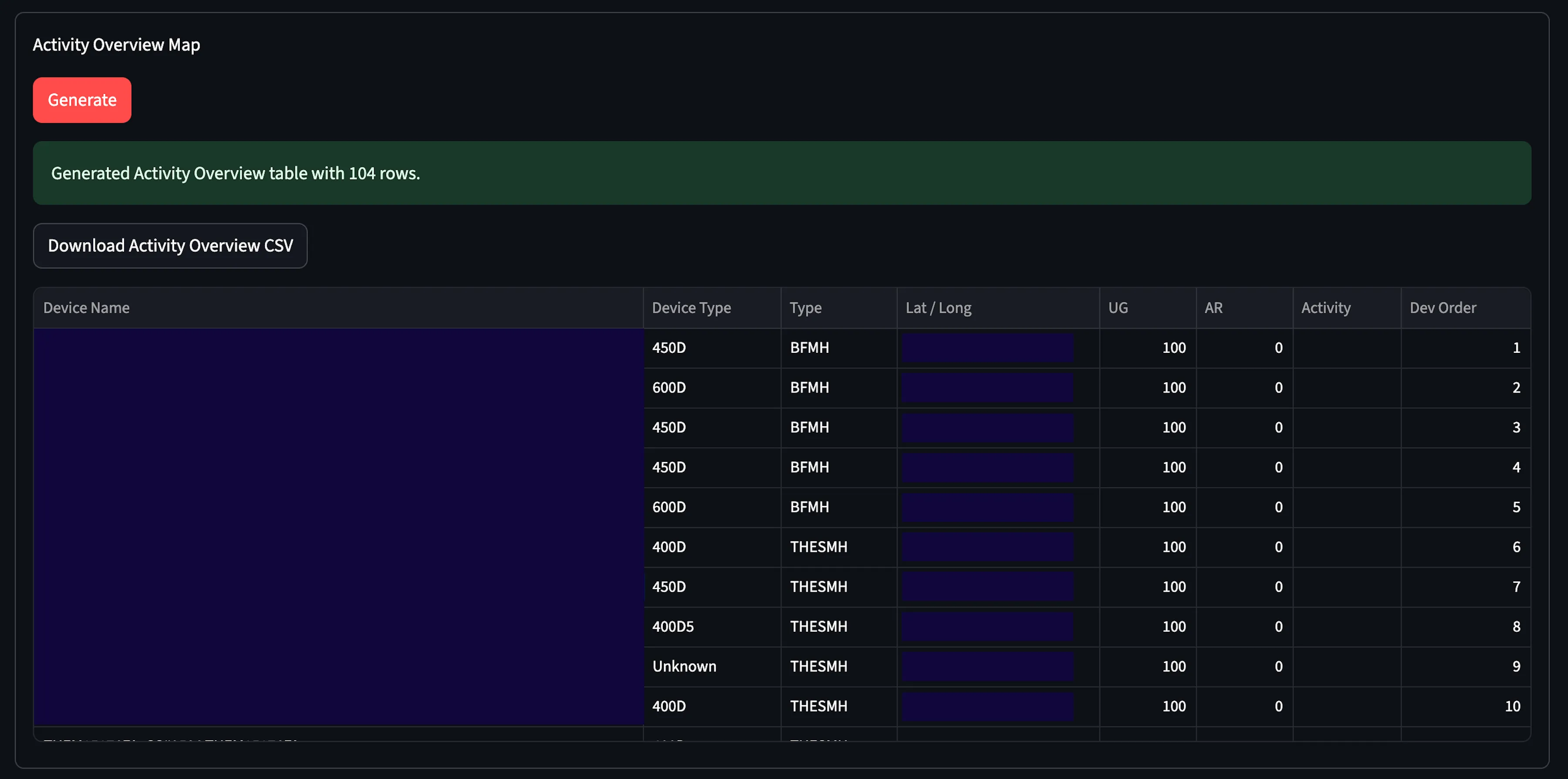Click THESMH type cell in row 6

(x=818, y=546)
